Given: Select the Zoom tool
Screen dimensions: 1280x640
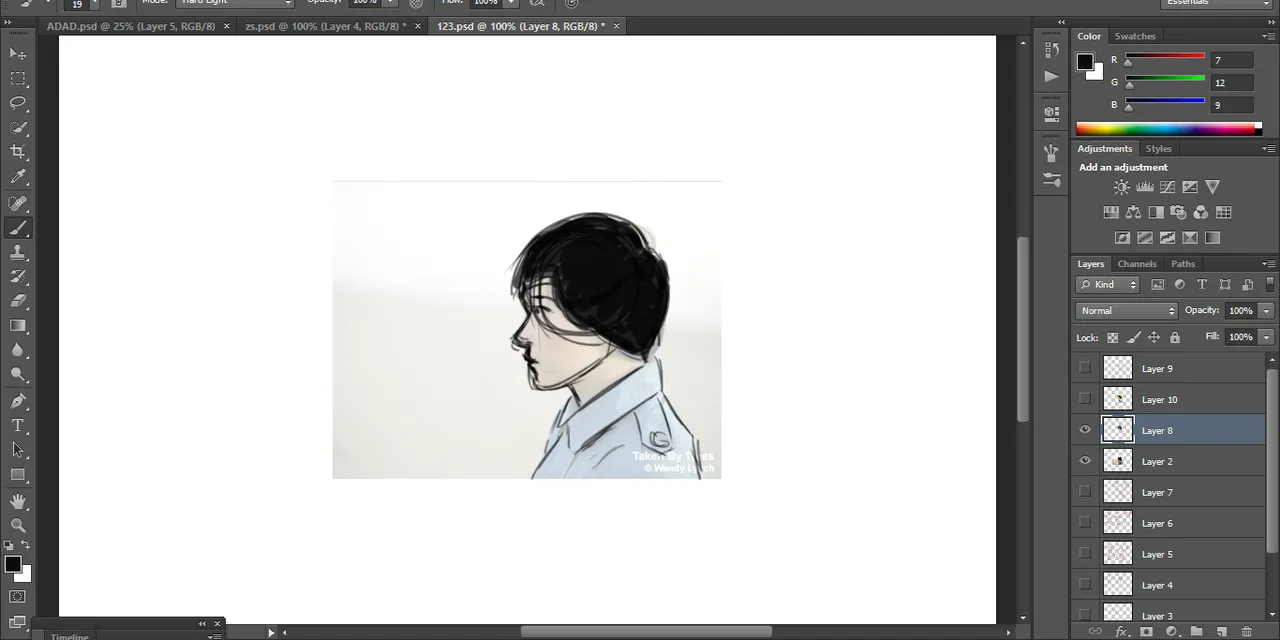Looking at the screenshot, I should 18,524.
